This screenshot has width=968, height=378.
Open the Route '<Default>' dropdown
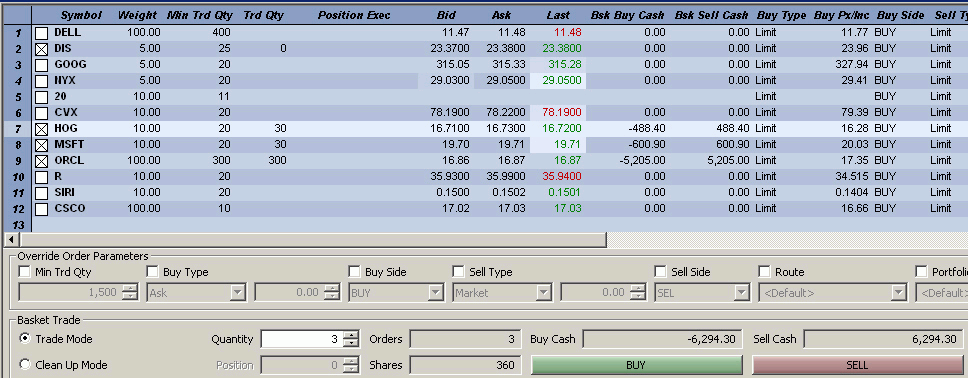pyautogui.click(x=899, y=293)
